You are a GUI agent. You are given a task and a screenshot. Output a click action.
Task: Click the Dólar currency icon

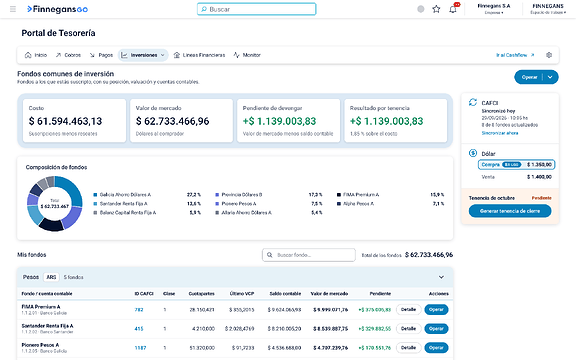[x=473, y=153]
